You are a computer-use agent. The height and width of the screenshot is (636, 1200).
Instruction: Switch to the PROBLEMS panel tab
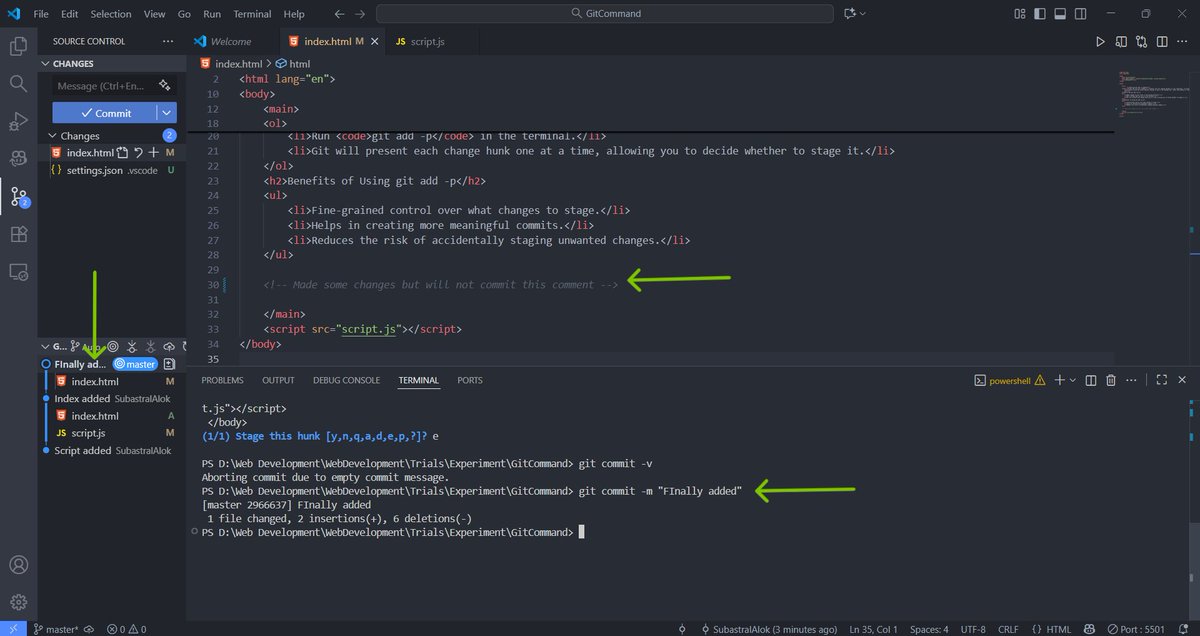[x=222, y=381]
